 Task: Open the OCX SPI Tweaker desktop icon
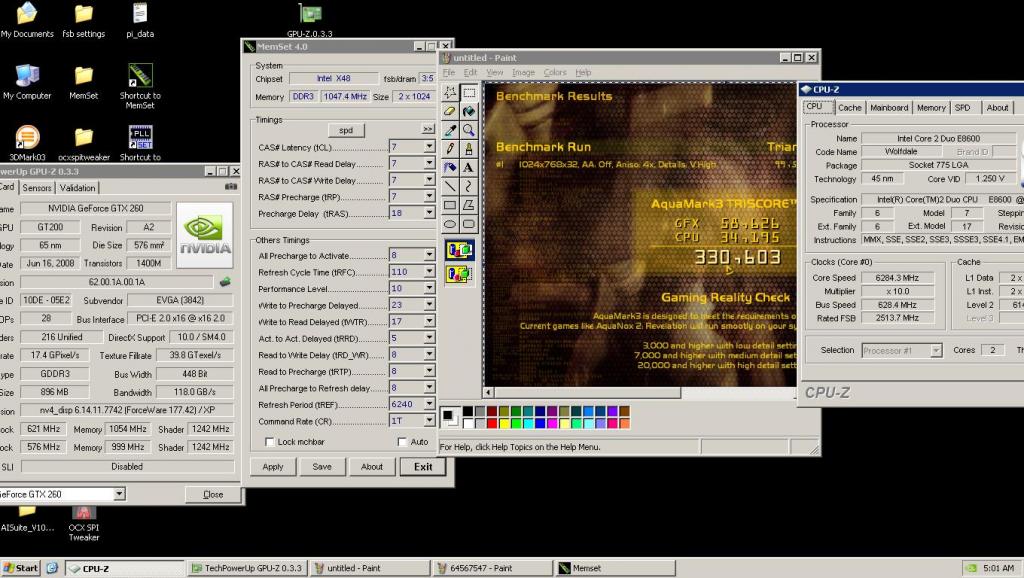click(84, 523)
